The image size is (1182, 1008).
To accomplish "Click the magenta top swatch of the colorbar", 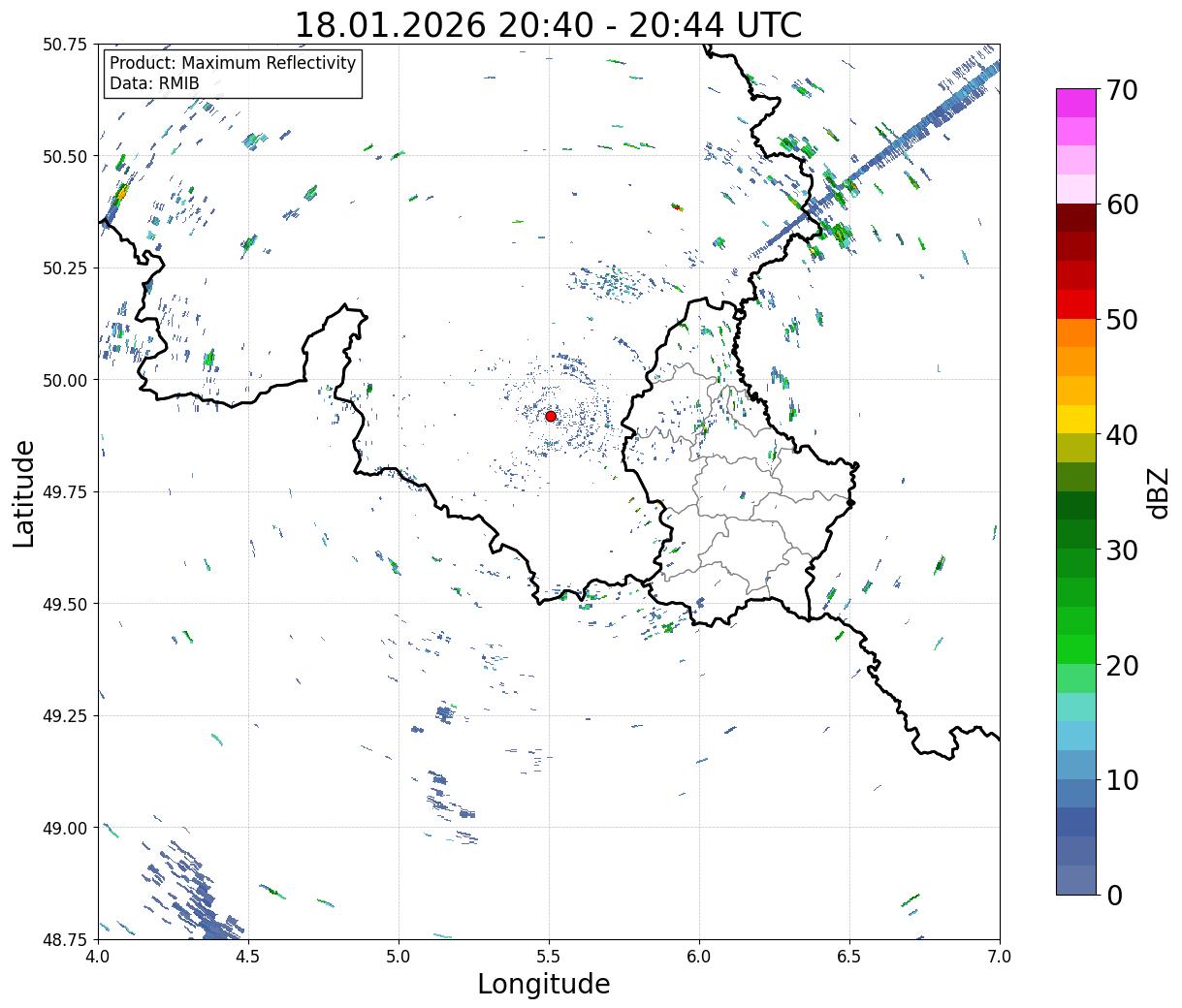I will 1075,103.
